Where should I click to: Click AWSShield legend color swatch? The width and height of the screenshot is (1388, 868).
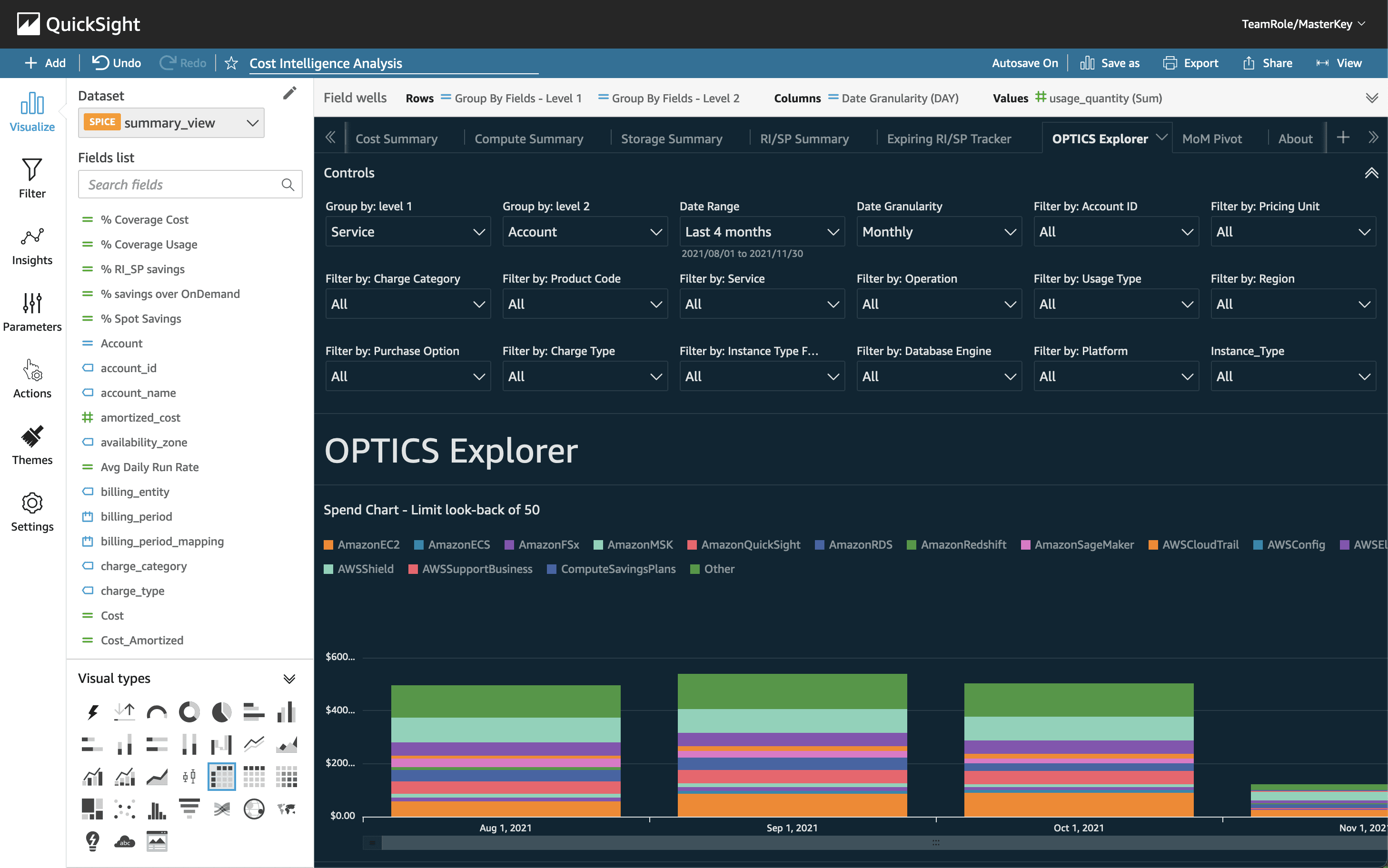tap(328, 569)
